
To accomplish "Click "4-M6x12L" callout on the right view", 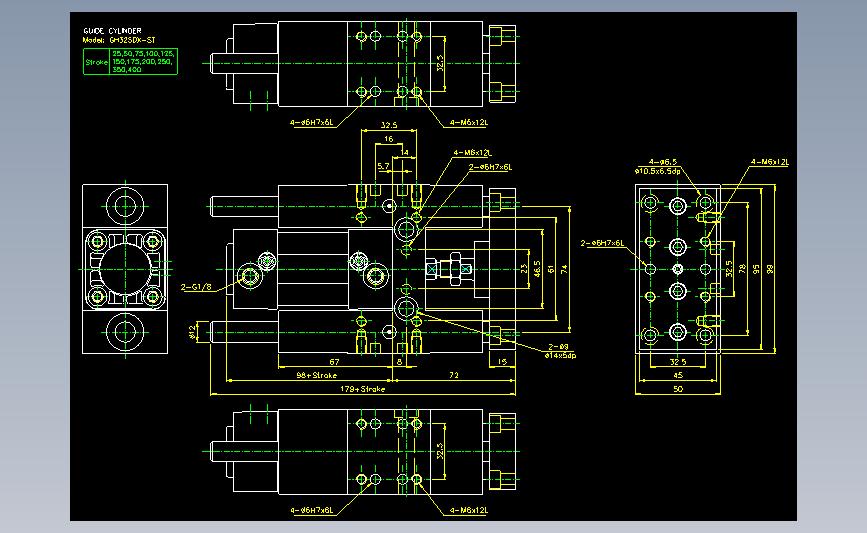I will pyautogui.click(x=770, y=163).
